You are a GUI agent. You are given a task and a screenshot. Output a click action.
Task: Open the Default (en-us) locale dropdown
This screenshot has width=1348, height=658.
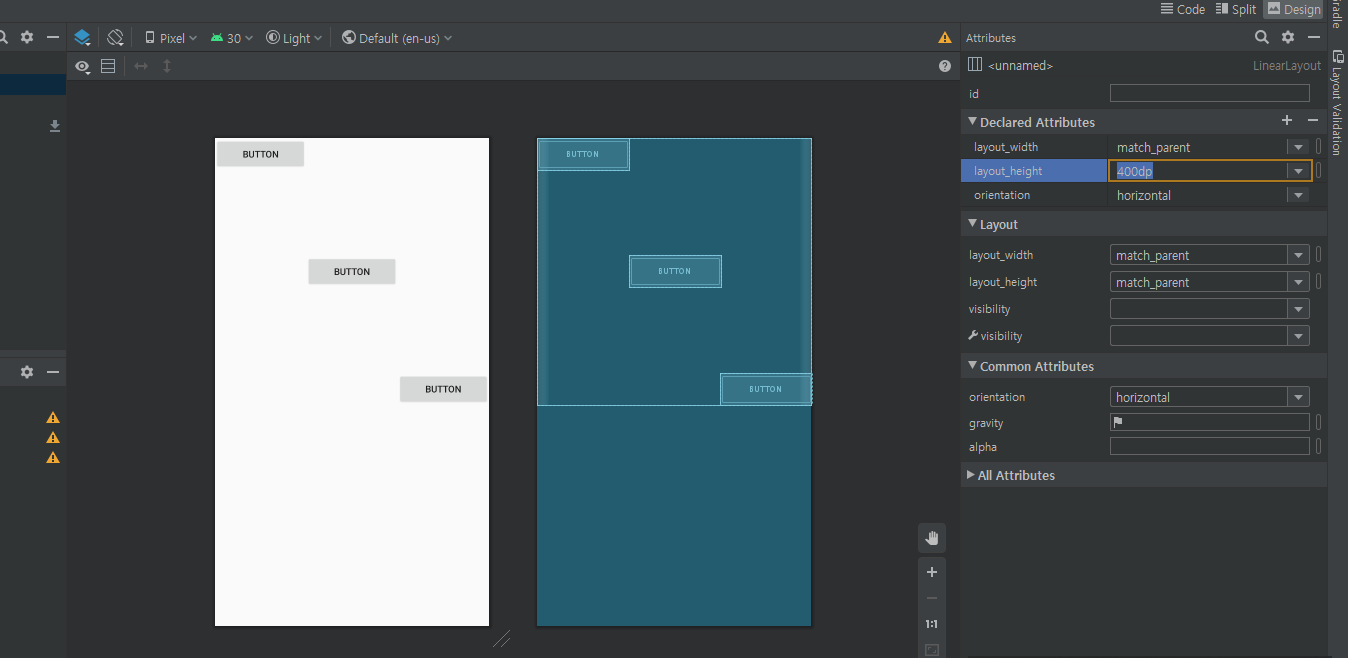[x=397, y=38]
